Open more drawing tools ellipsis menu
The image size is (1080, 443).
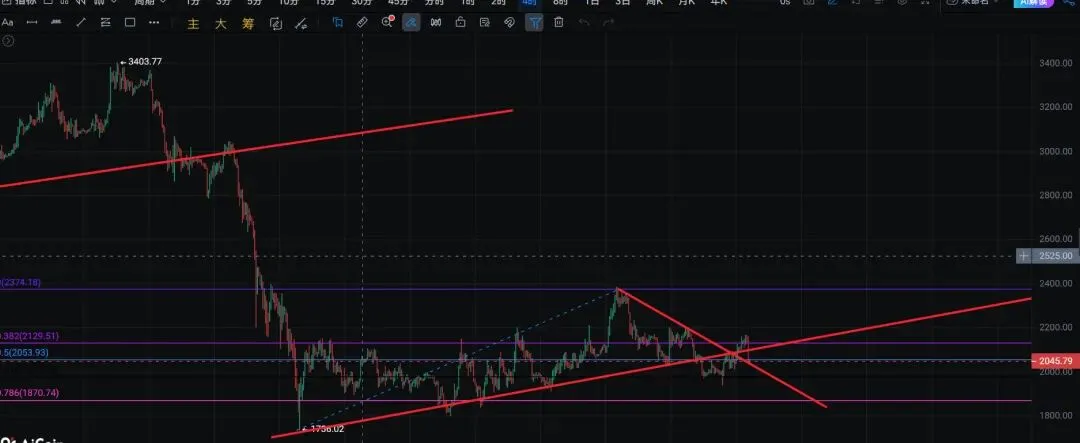click(154, 23)
